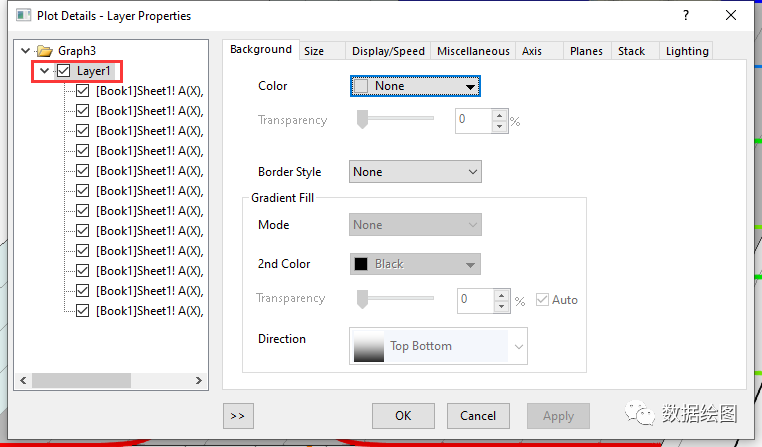762x447 pixels.
Task: Click the tree scroll left arrow
Action: (x=23, y=380)
